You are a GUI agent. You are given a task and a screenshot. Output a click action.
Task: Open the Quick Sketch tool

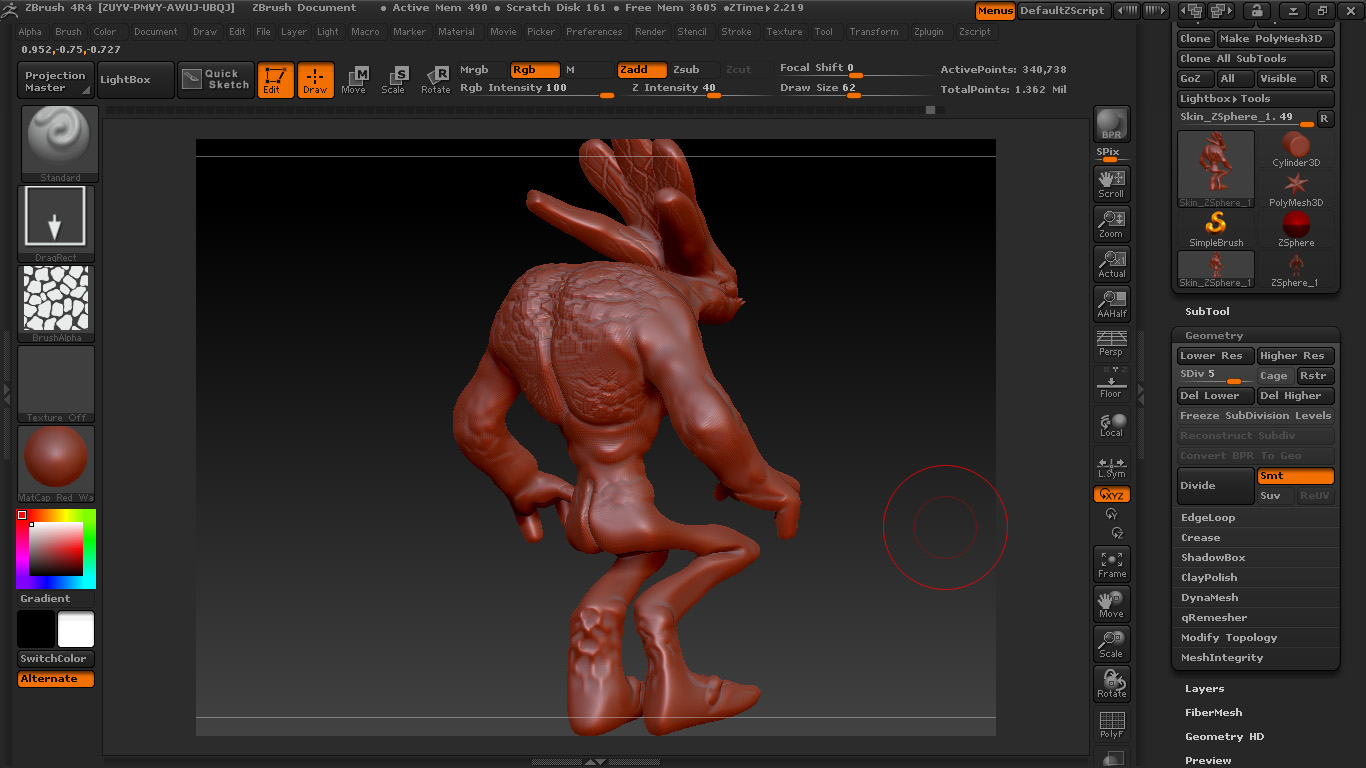(x=216, y=80)
